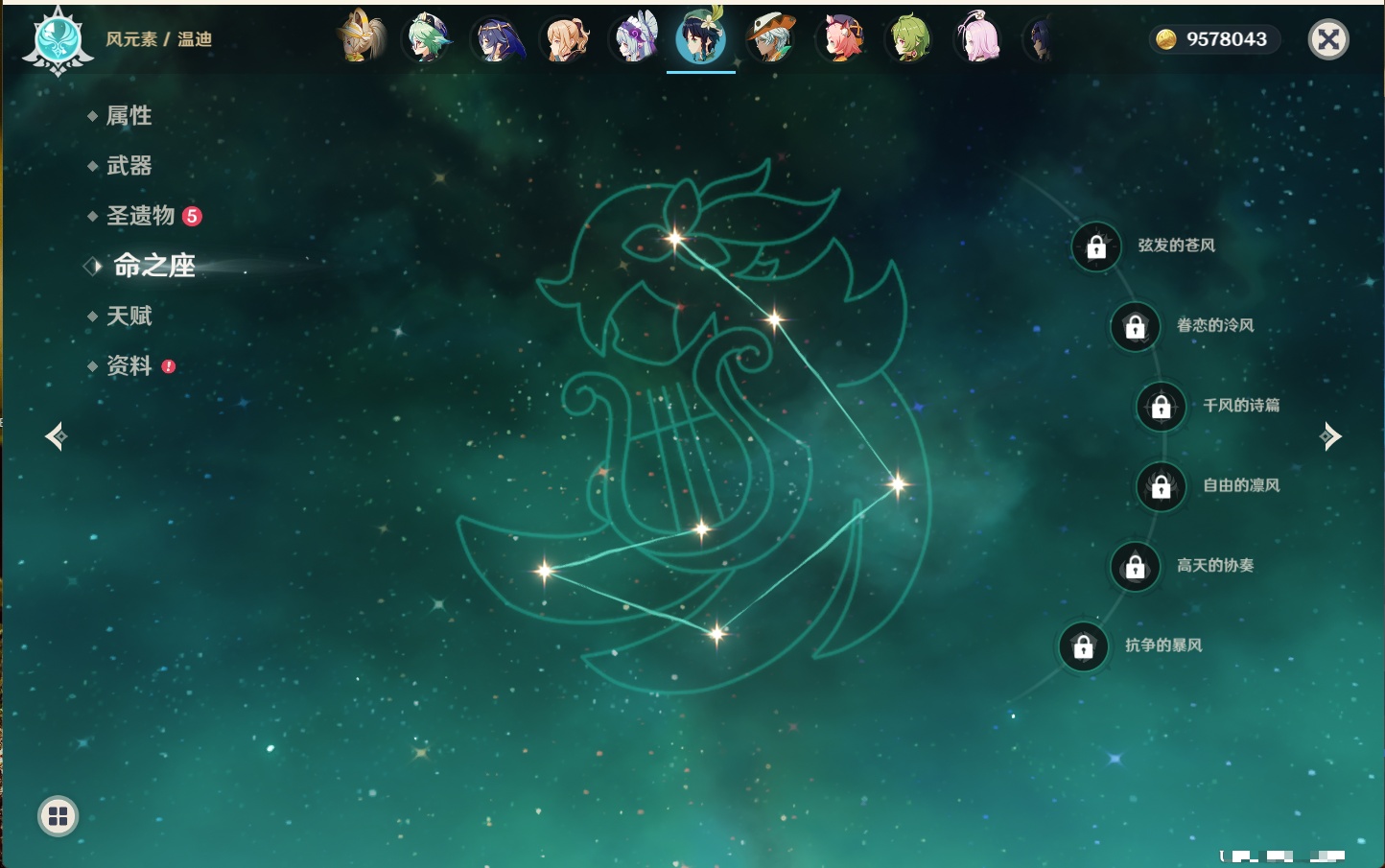Open 圣遗物 artifacts section
Viewport: 1385px width, 868px height.
140,216
